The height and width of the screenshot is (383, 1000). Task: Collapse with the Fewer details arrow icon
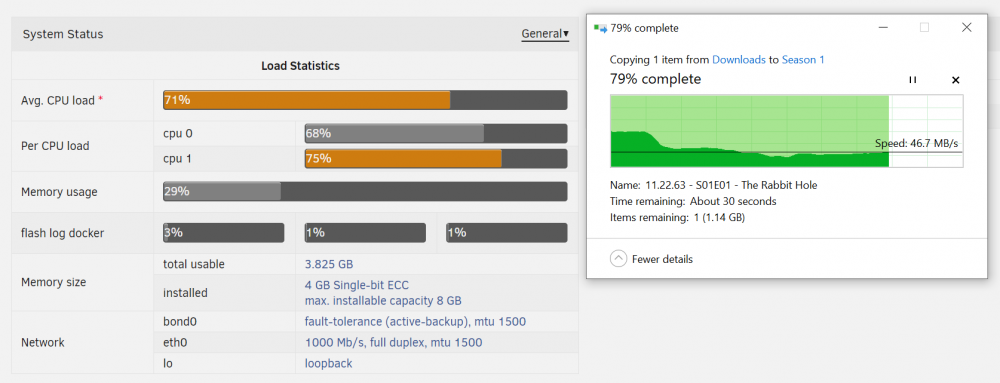(618, 259)
